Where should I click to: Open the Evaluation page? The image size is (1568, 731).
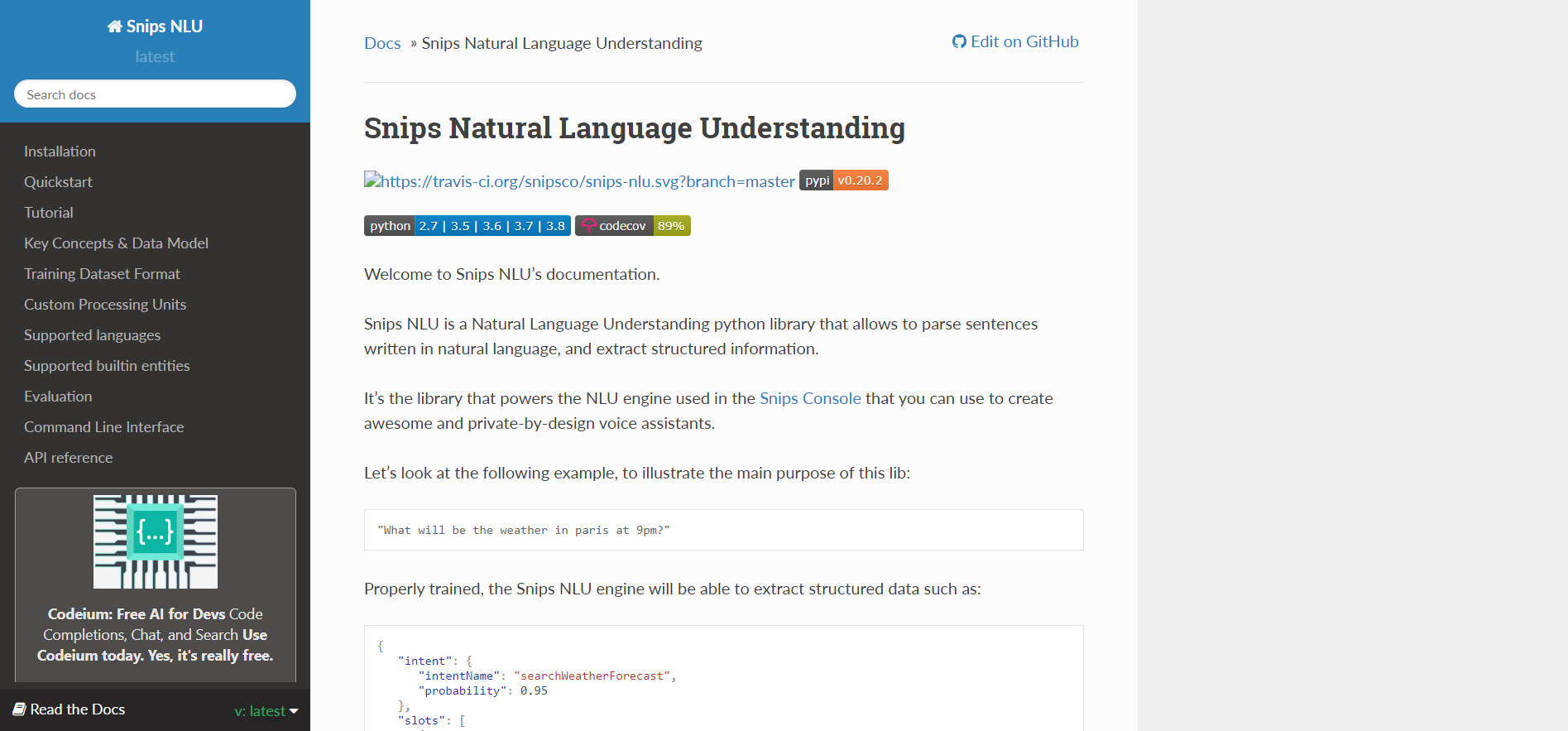click(58, 397)
